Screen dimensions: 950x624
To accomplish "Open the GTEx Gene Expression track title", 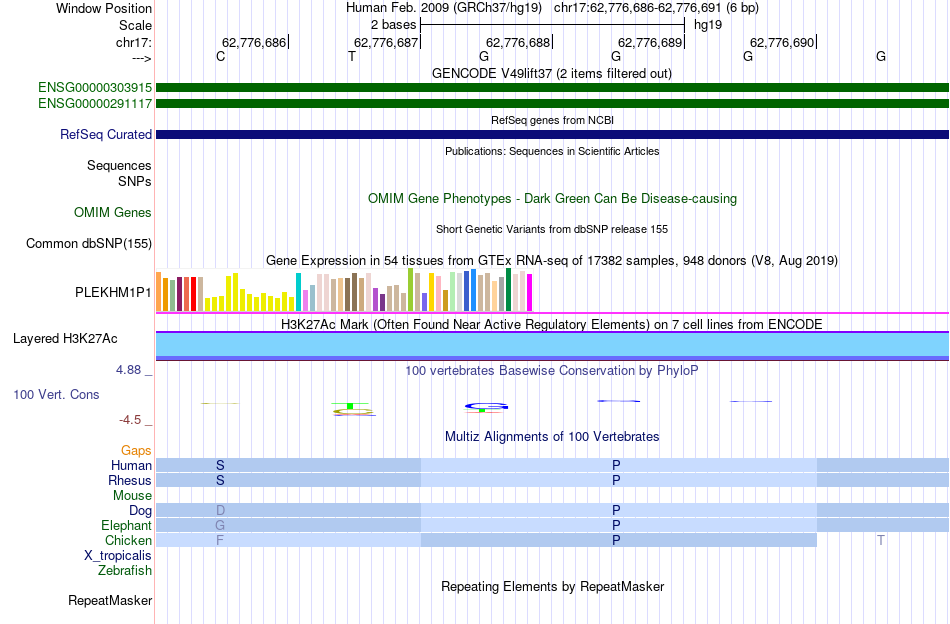I will tap(552, 261).
